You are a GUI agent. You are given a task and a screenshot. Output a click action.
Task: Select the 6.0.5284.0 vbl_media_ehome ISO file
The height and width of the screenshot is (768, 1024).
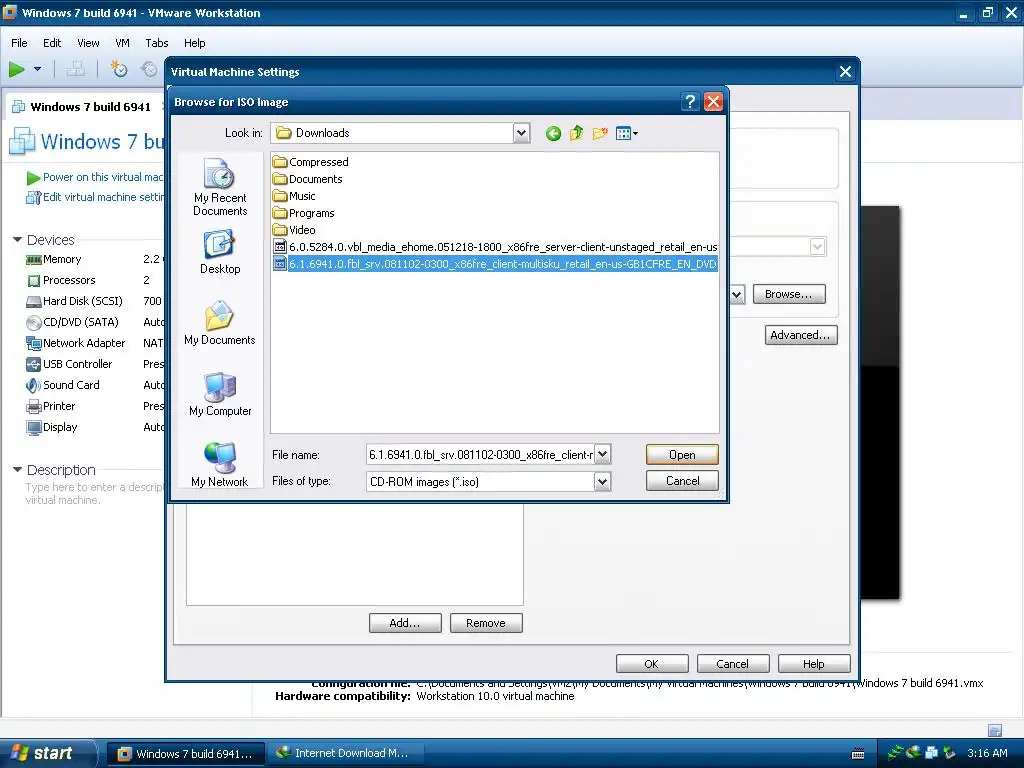click(495, 247)
